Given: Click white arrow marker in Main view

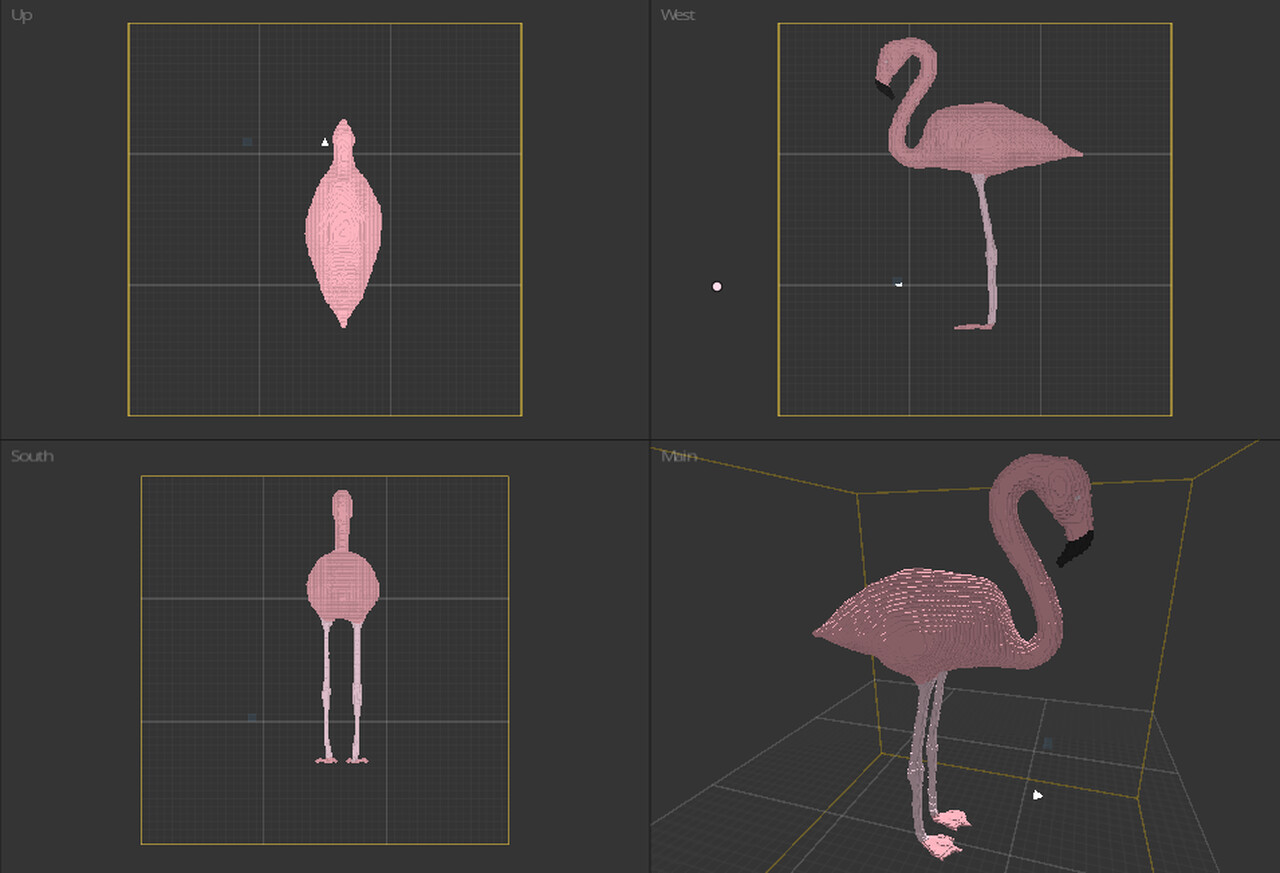Looking at the screenshot, I should click(1038, 795).
